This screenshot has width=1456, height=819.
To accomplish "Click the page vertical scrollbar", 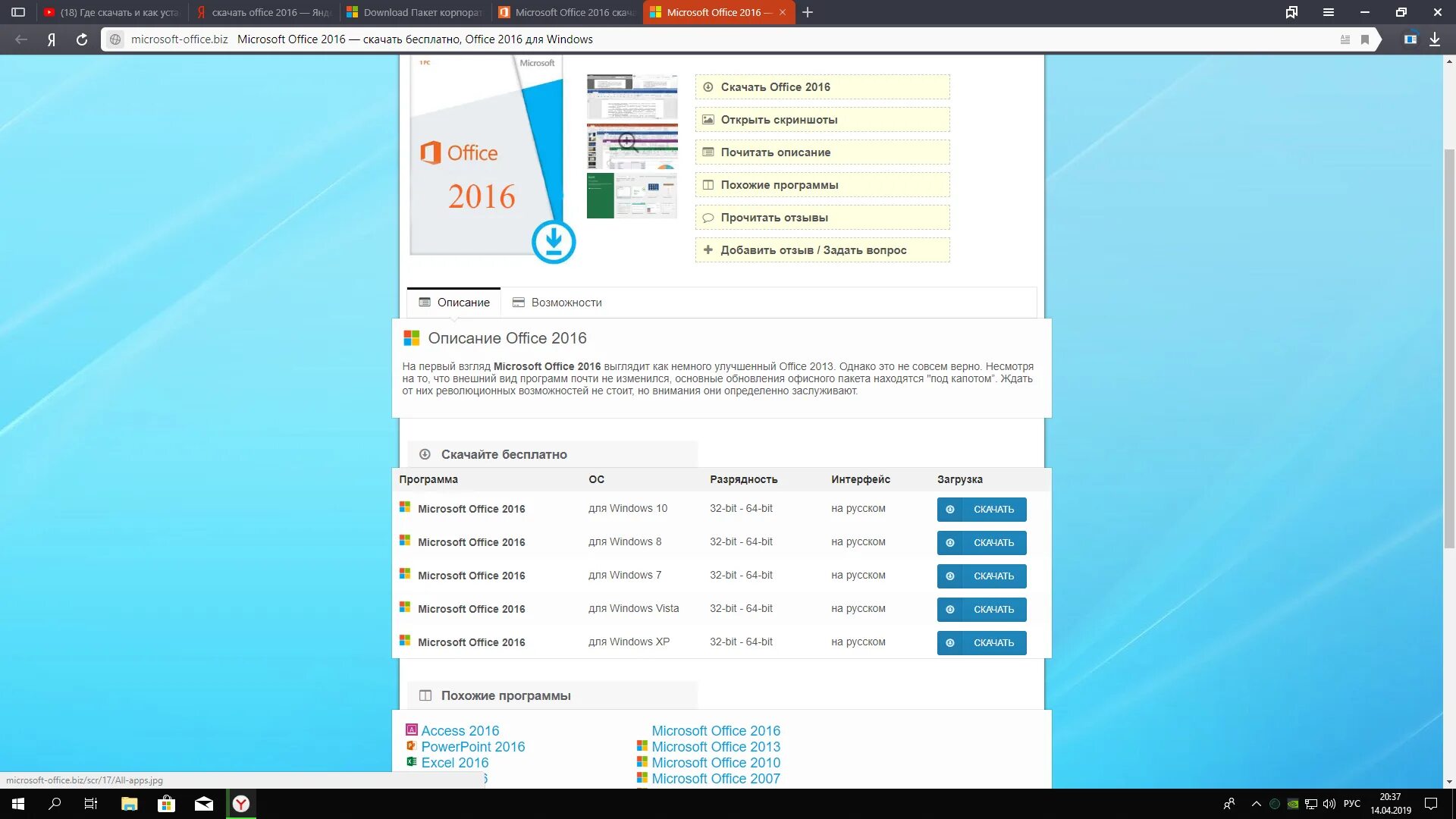I will pos(1449,349).
